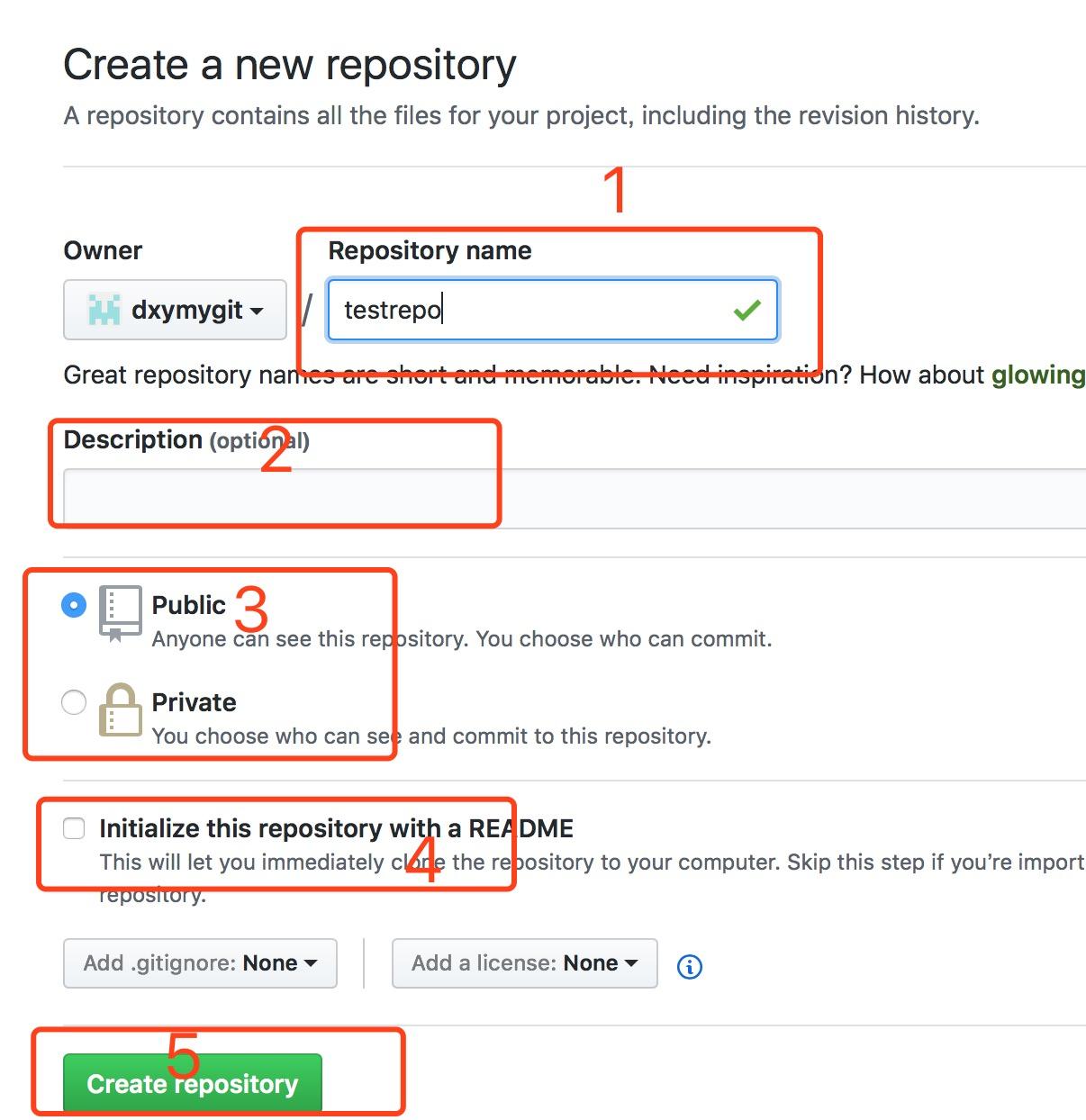This screenshot has height=1120, width=1086.
Task: Click the private repository lock icon
Action: click(120, 710)
